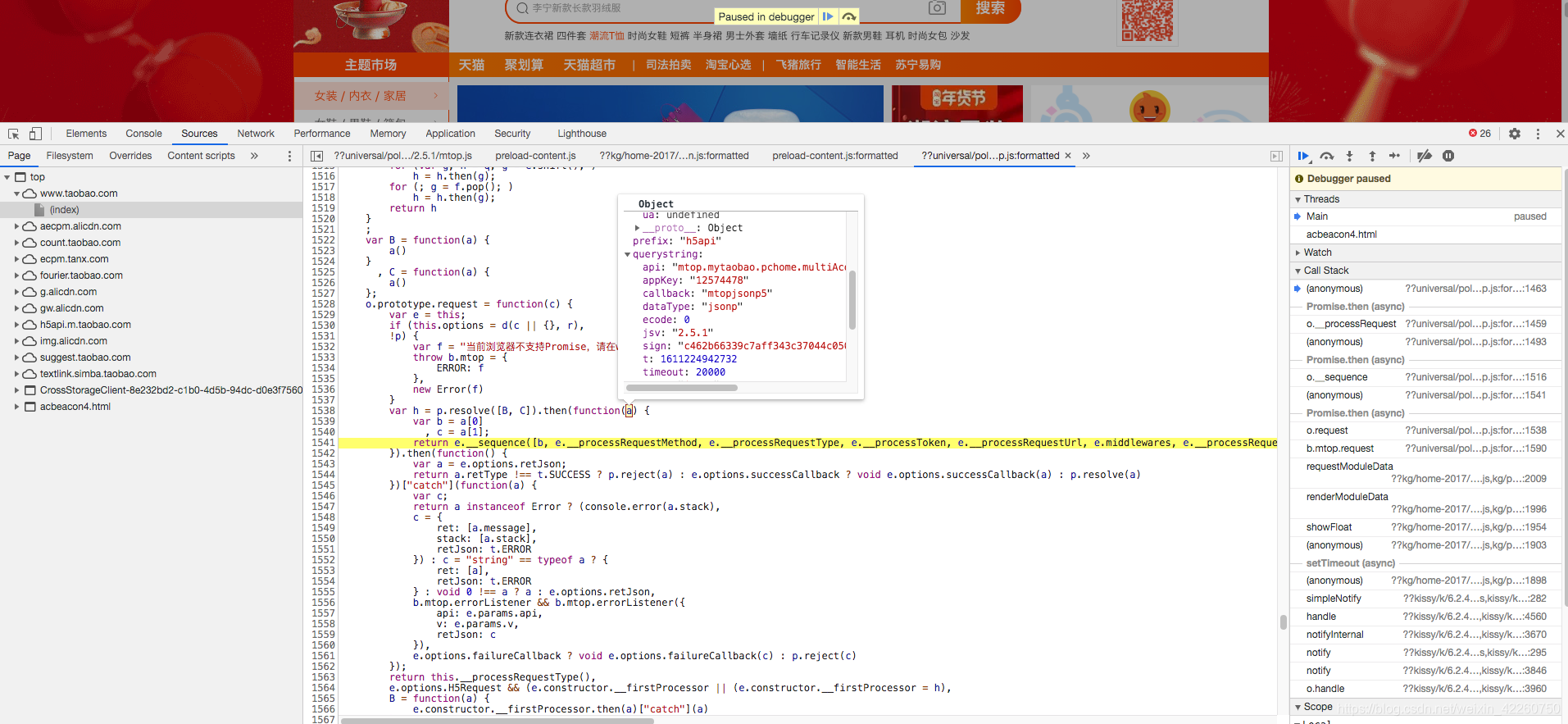Open the Lighthouse panel
This screenshot has height=724, width=1568.
(582, 134)
